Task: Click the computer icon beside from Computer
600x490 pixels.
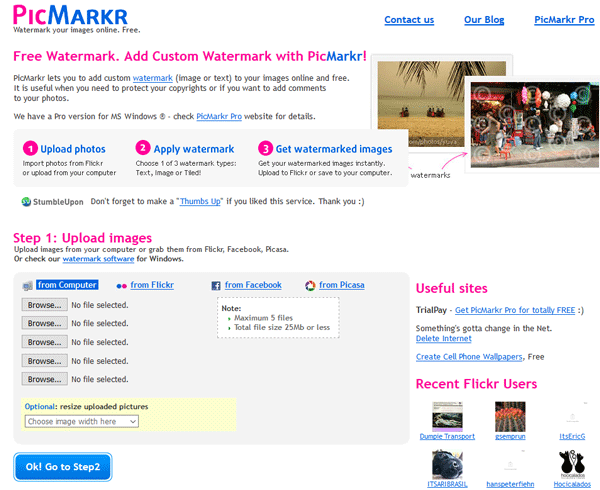Action: (x=28, y=285)
